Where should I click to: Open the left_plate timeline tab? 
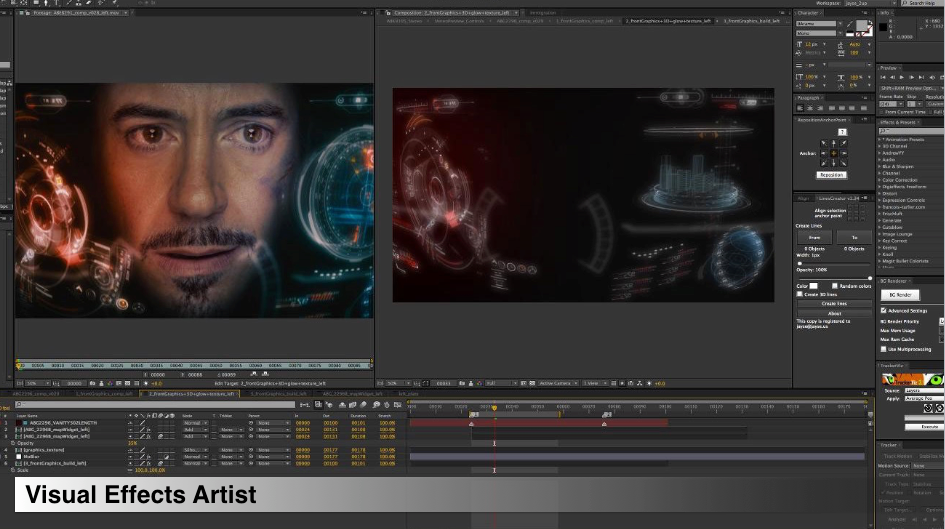pyautogui.click(x=408, y=393)
